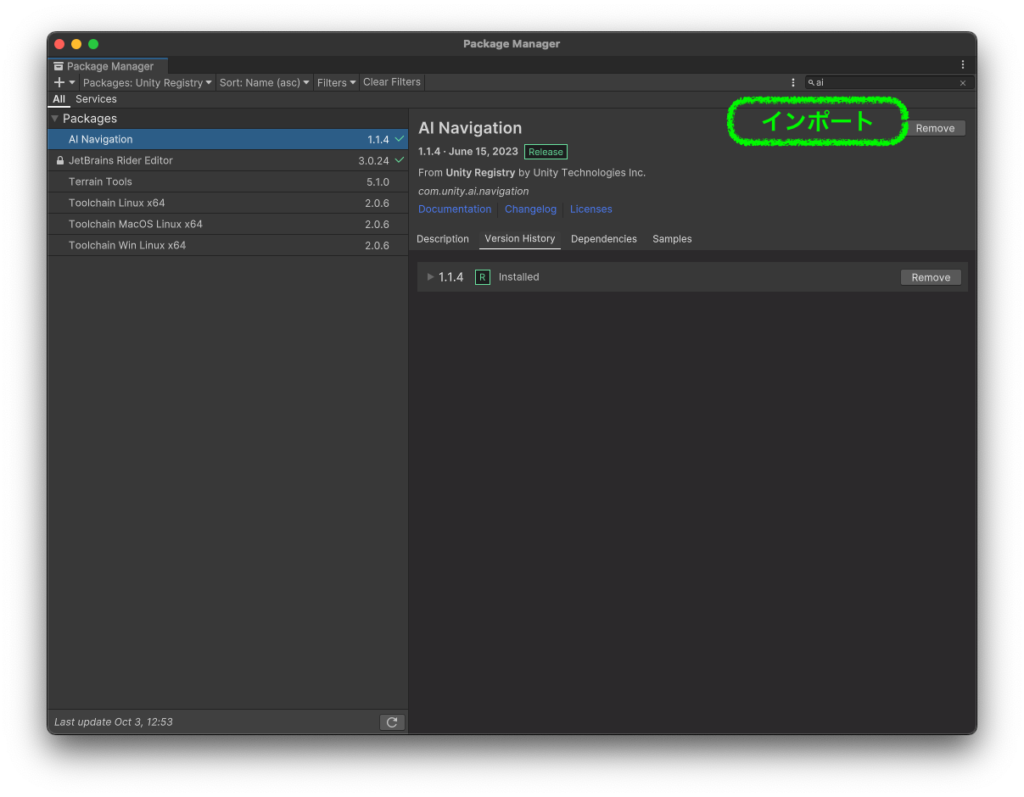Click the com.unity.ai.navigation package ID

pyautogui.click(x=473, y=191)
